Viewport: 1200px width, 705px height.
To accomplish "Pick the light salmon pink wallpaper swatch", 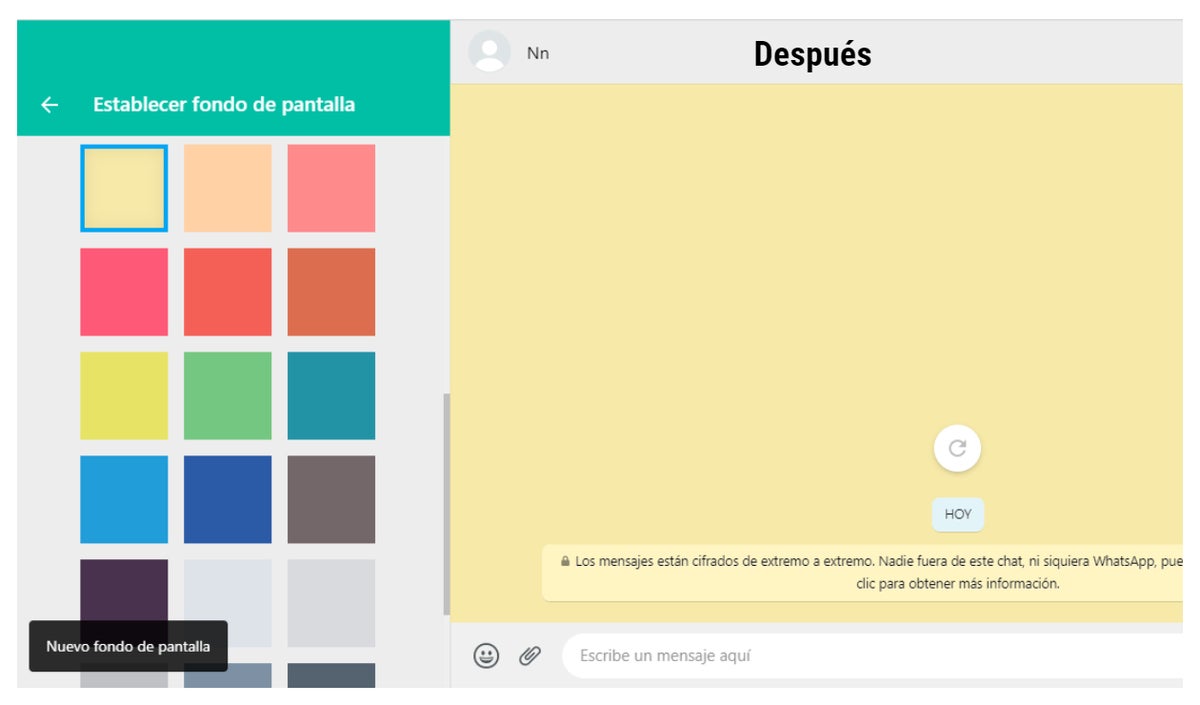I will [x=331, y=188].
